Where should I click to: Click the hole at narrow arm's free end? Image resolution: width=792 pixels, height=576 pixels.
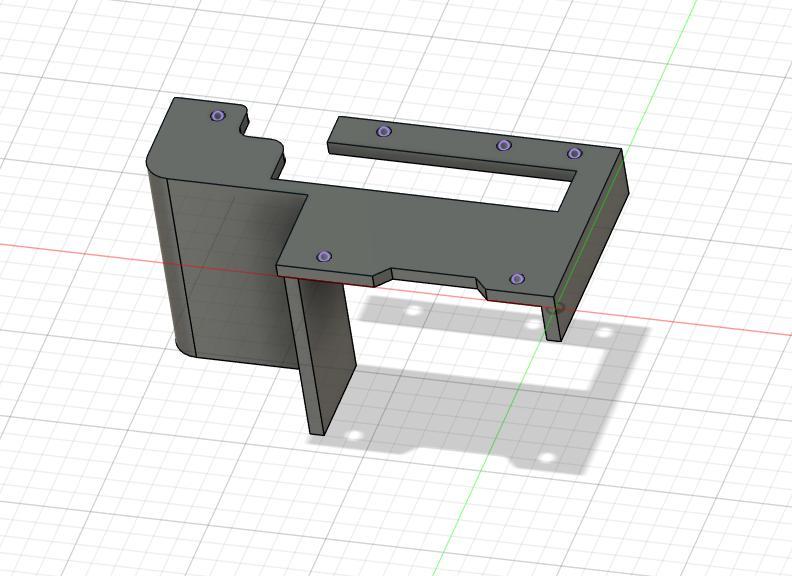tap(384, 132)
